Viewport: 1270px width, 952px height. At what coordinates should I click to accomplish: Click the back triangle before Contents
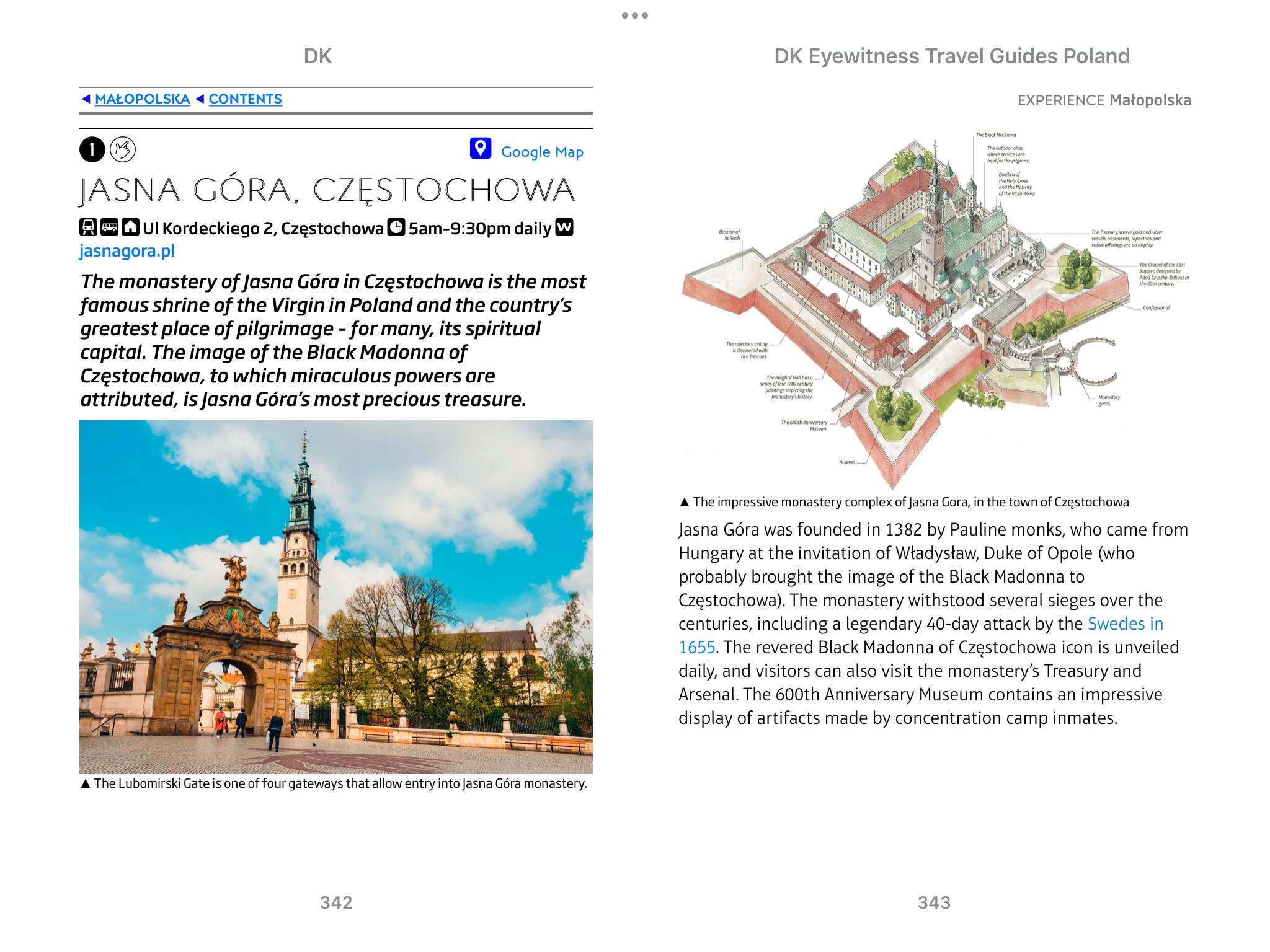tap(200, 99)
